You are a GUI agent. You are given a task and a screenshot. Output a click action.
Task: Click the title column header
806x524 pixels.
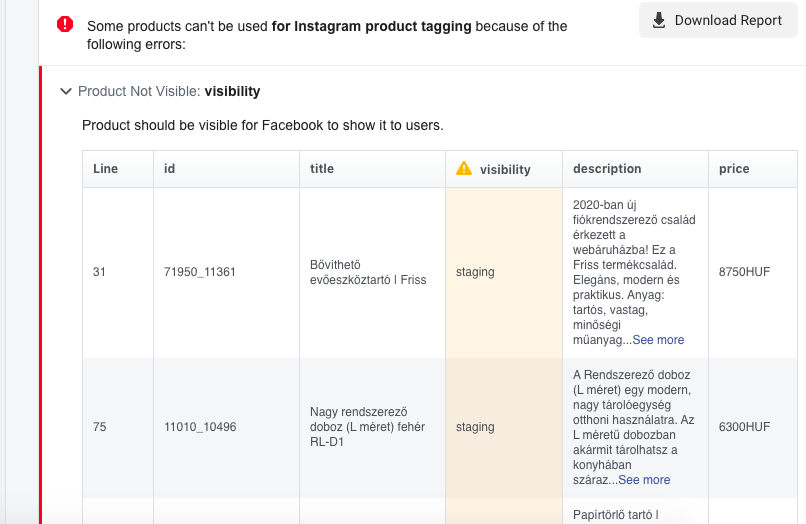(372, 169)
